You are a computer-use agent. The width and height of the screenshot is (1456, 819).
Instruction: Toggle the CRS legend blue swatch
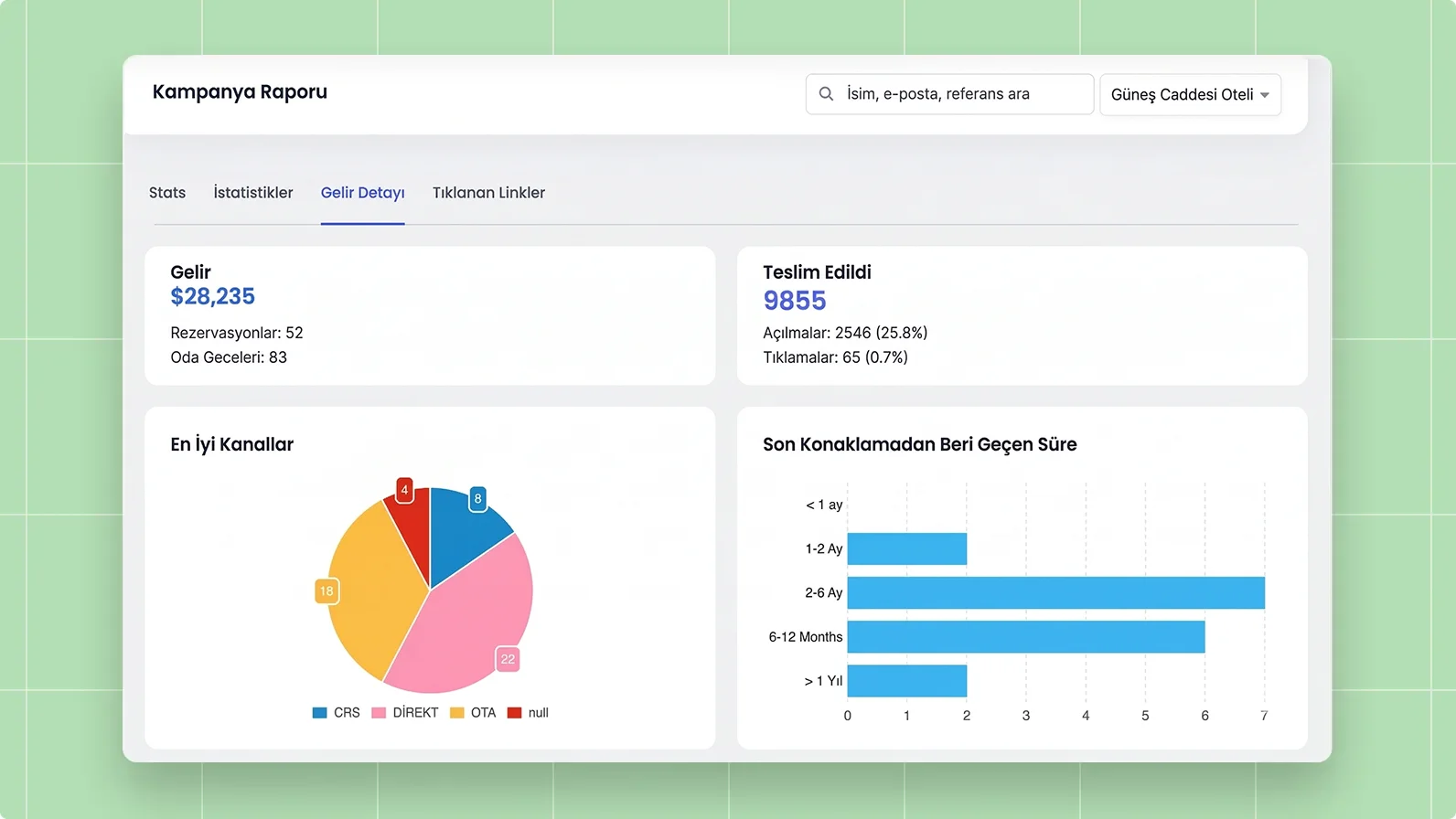click(x=319, y=713)
